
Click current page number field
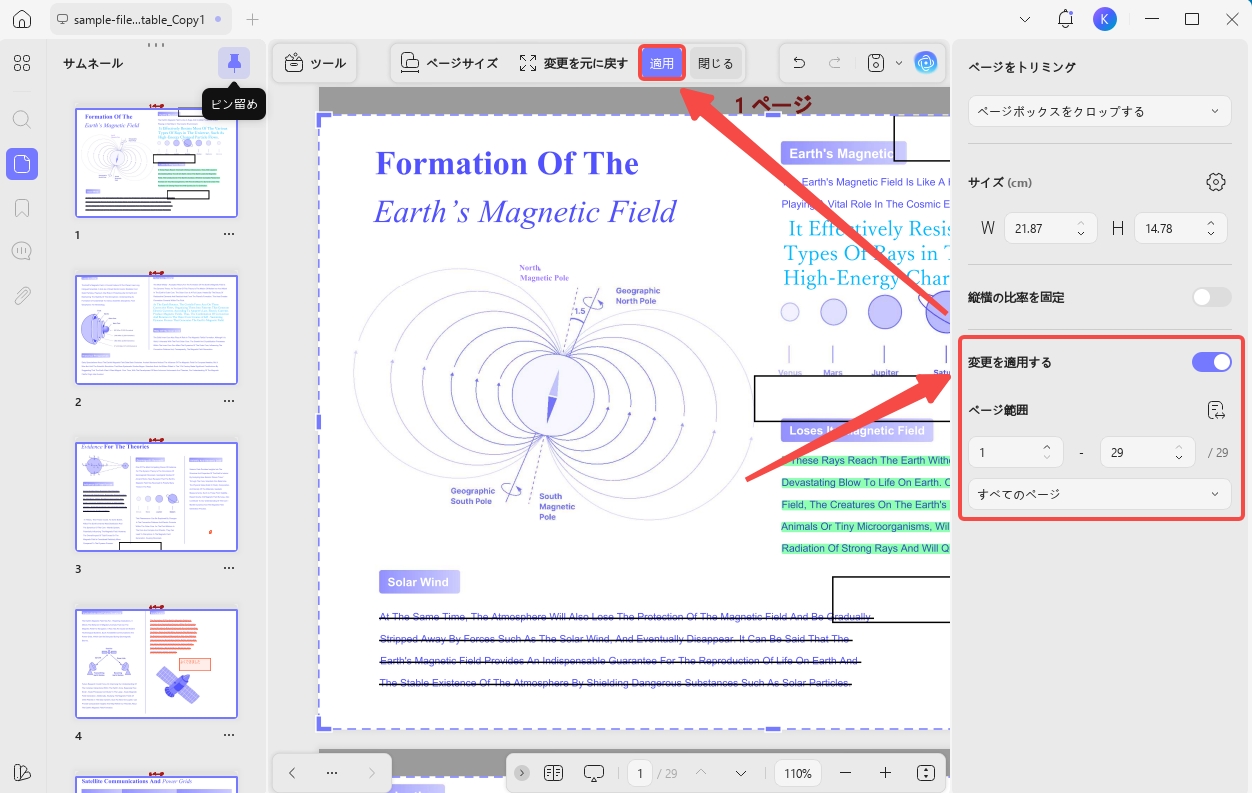pyautogui.click(x=640, y=773)
